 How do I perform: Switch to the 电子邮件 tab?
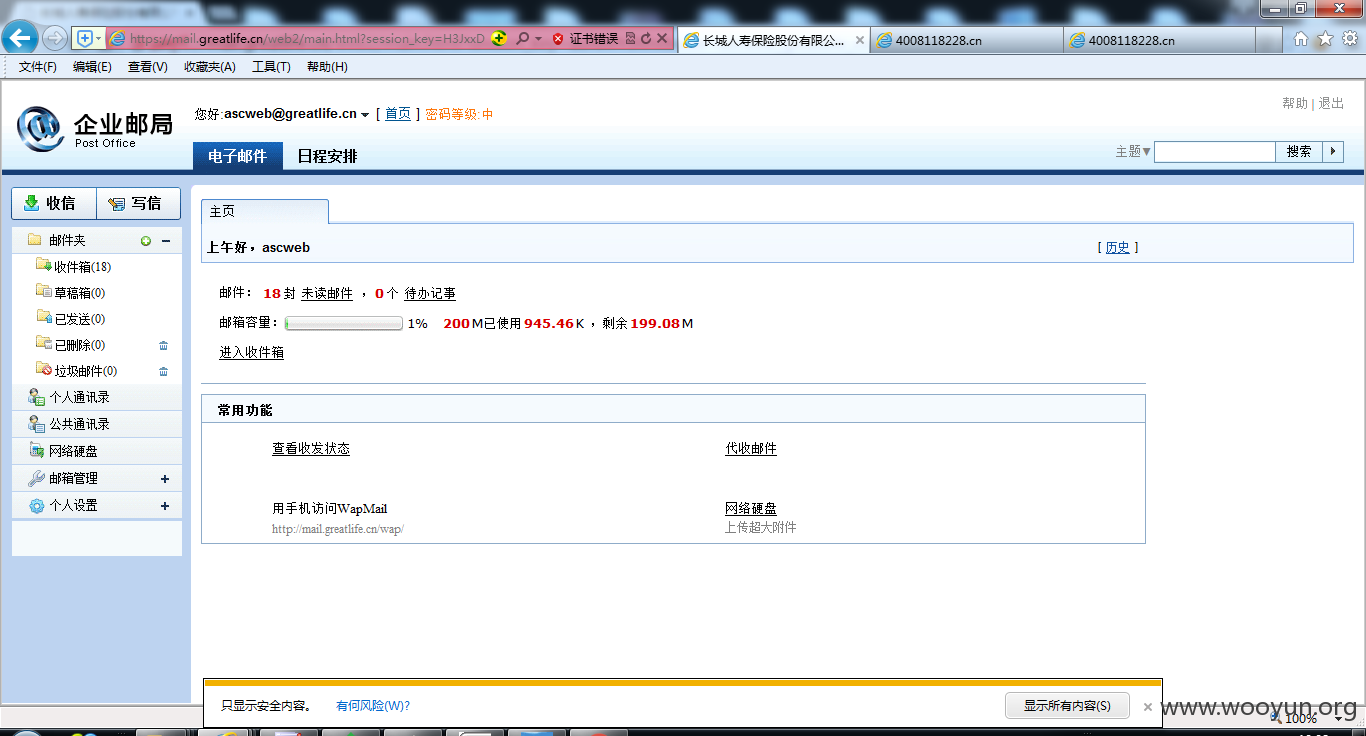(238, 156)
